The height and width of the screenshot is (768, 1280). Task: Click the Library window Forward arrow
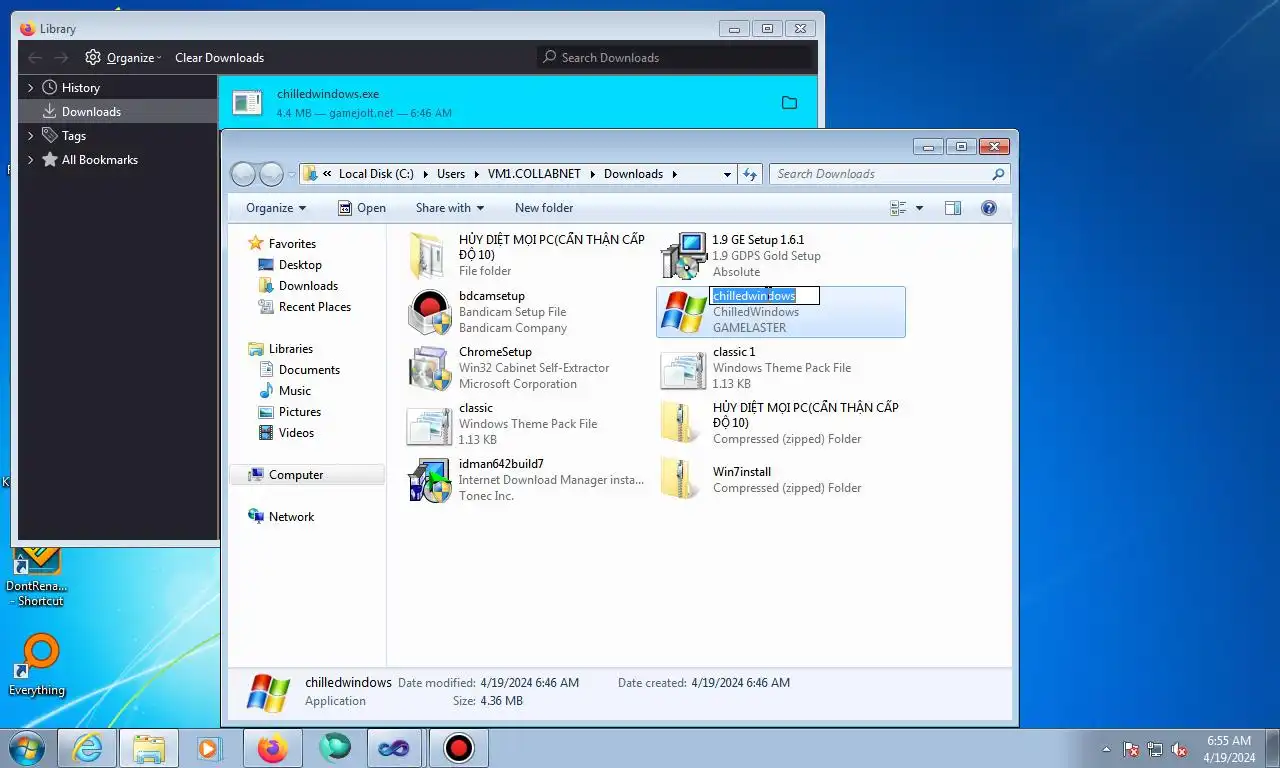pyautogui.click(x=62, y=58)
